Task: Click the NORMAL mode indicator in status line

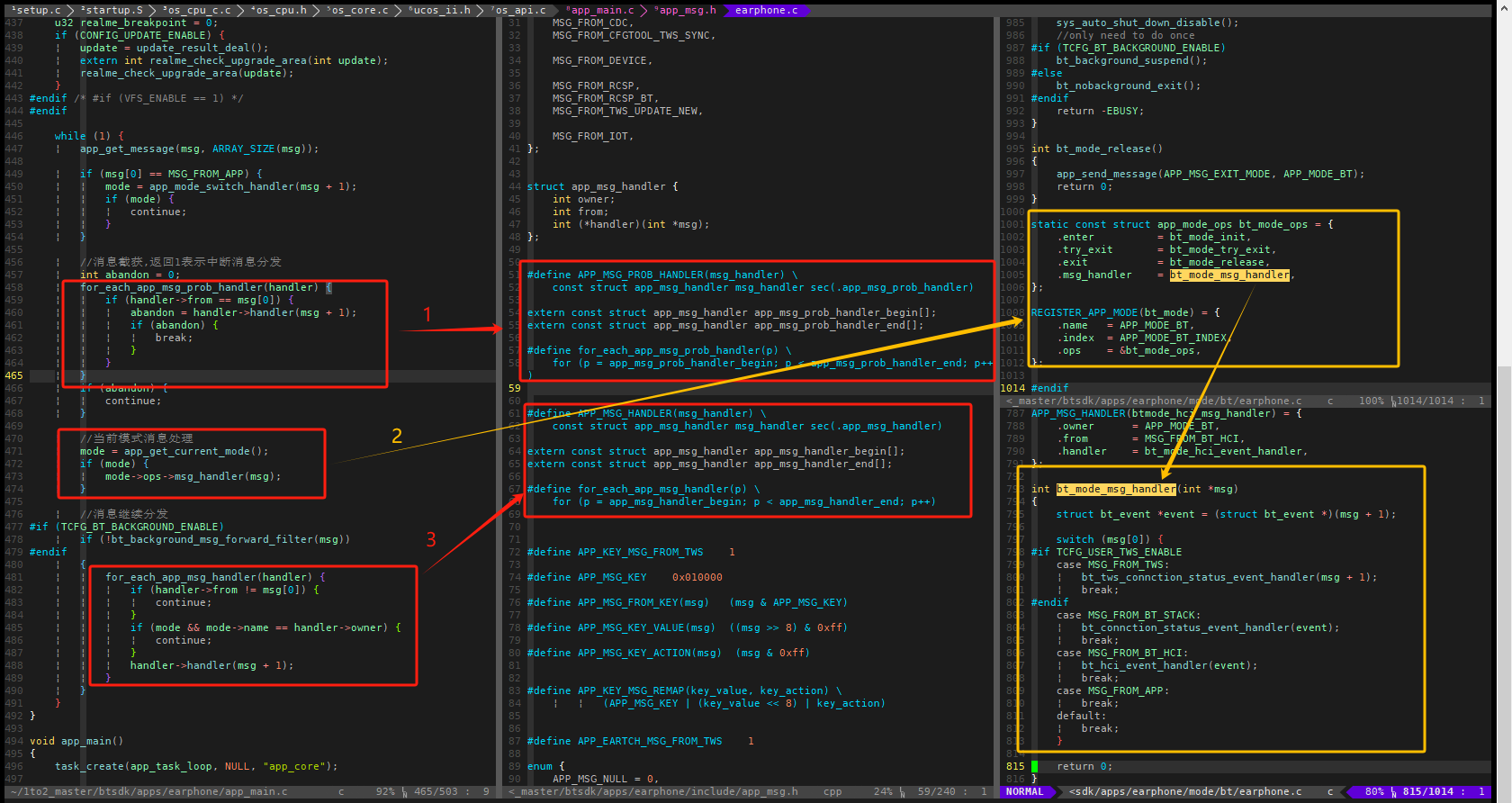Action: [x=1024, y=792]
